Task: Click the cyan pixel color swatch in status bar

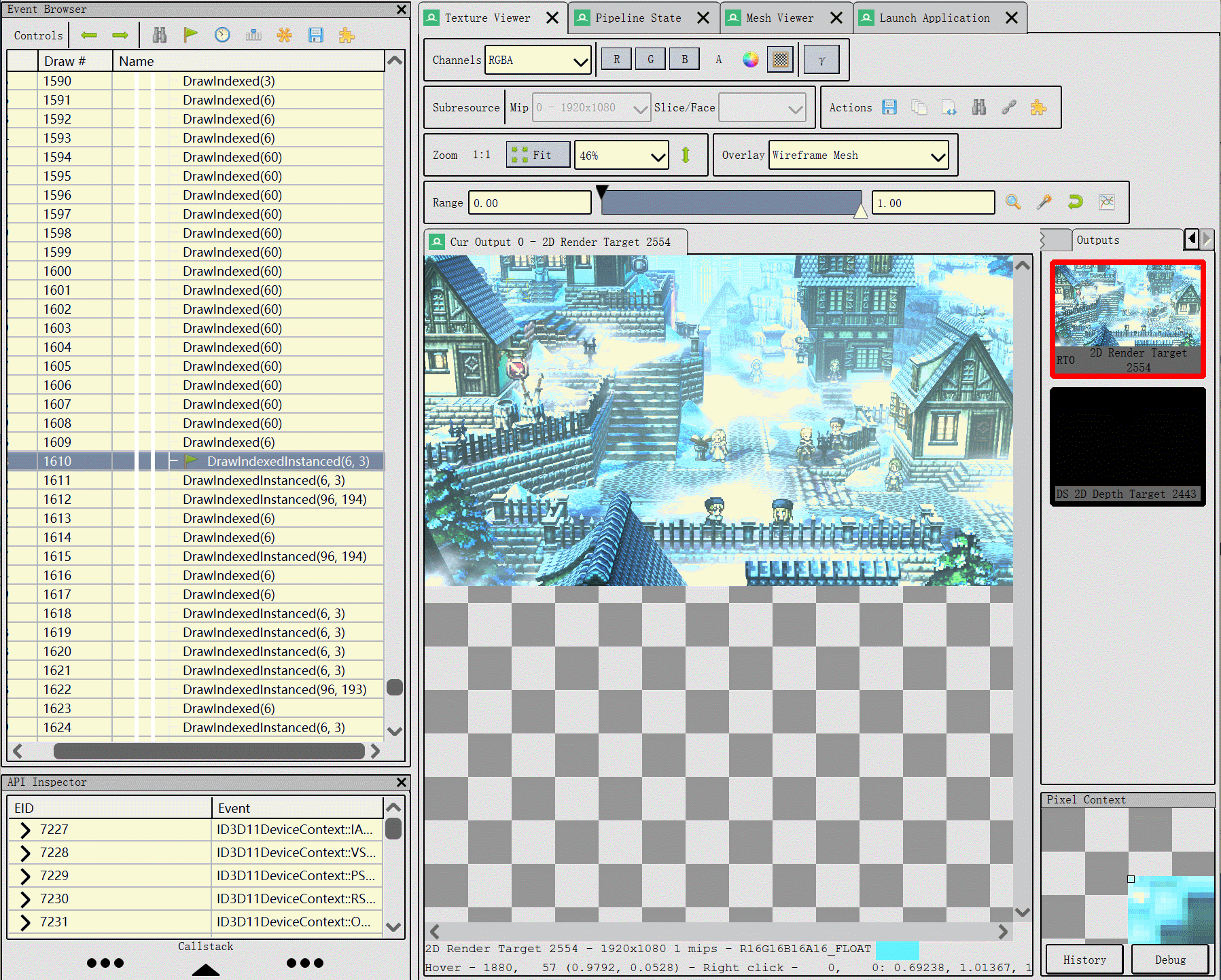Action: click(x=897, y=949)
